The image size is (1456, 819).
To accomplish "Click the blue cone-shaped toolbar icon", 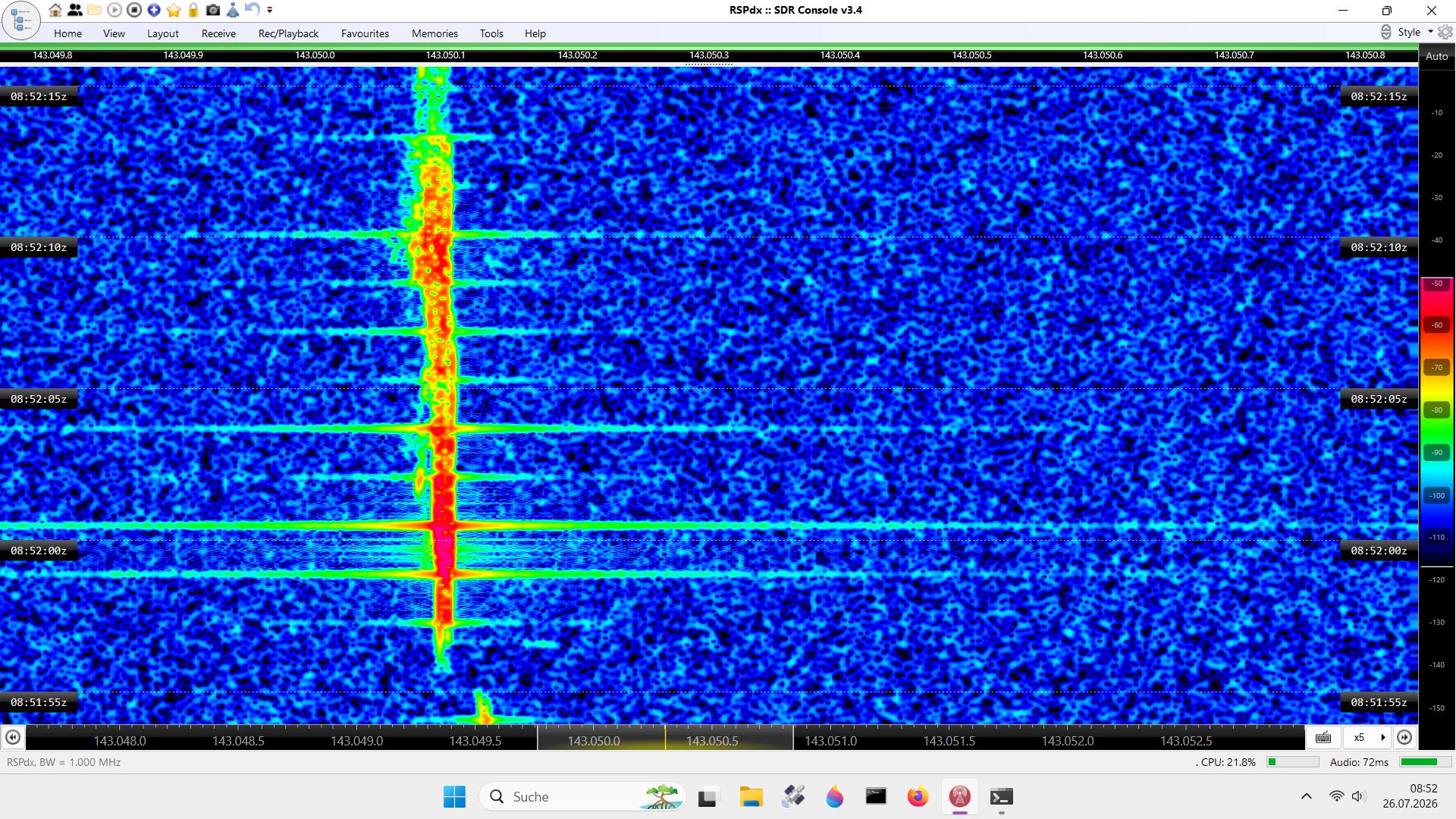I will (233, 10).
